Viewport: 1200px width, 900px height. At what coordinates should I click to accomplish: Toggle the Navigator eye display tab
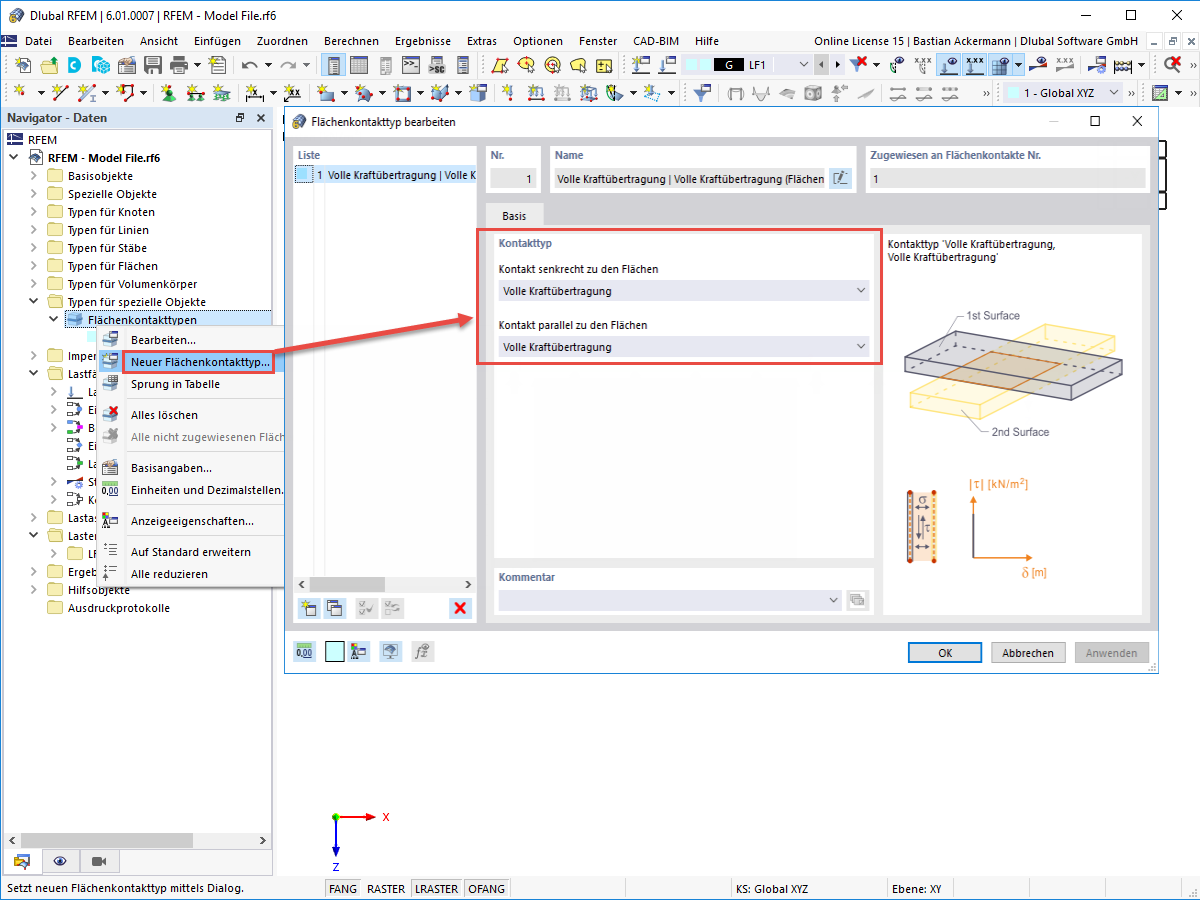pyautogui.click(x=60, y=861)
